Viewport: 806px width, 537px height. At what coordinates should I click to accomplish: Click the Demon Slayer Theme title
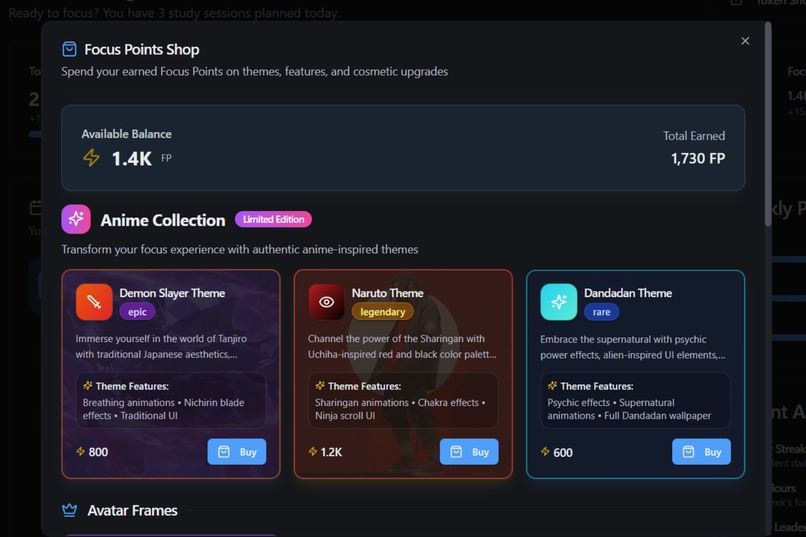pyautogui.click(x=172, y=293)
